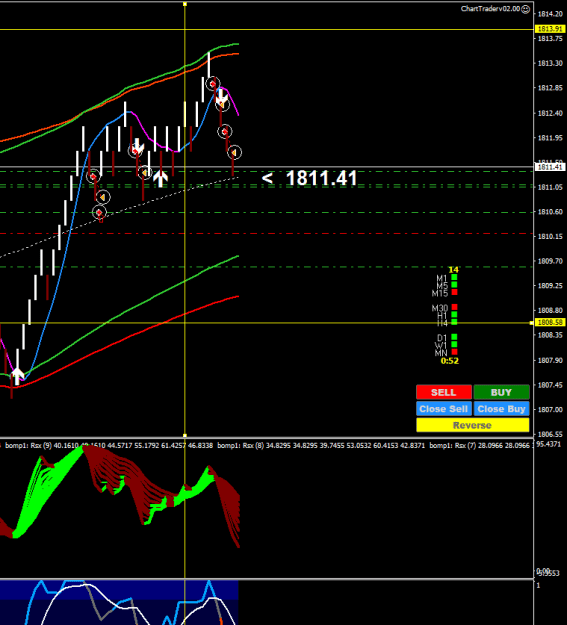Click the D1 green trend square
The image size is (567, 625).
pos(454,337)
